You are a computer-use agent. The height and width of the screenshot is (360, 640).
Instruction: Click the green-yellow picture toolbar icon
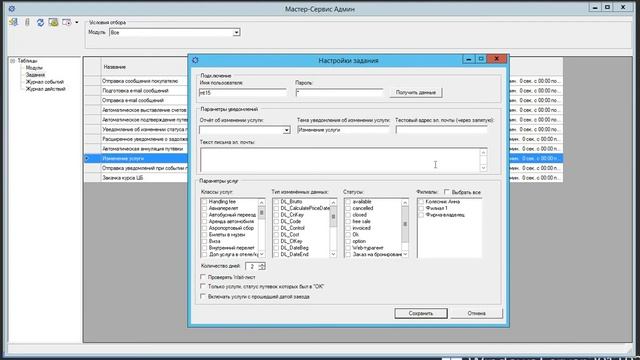(53, 22)
